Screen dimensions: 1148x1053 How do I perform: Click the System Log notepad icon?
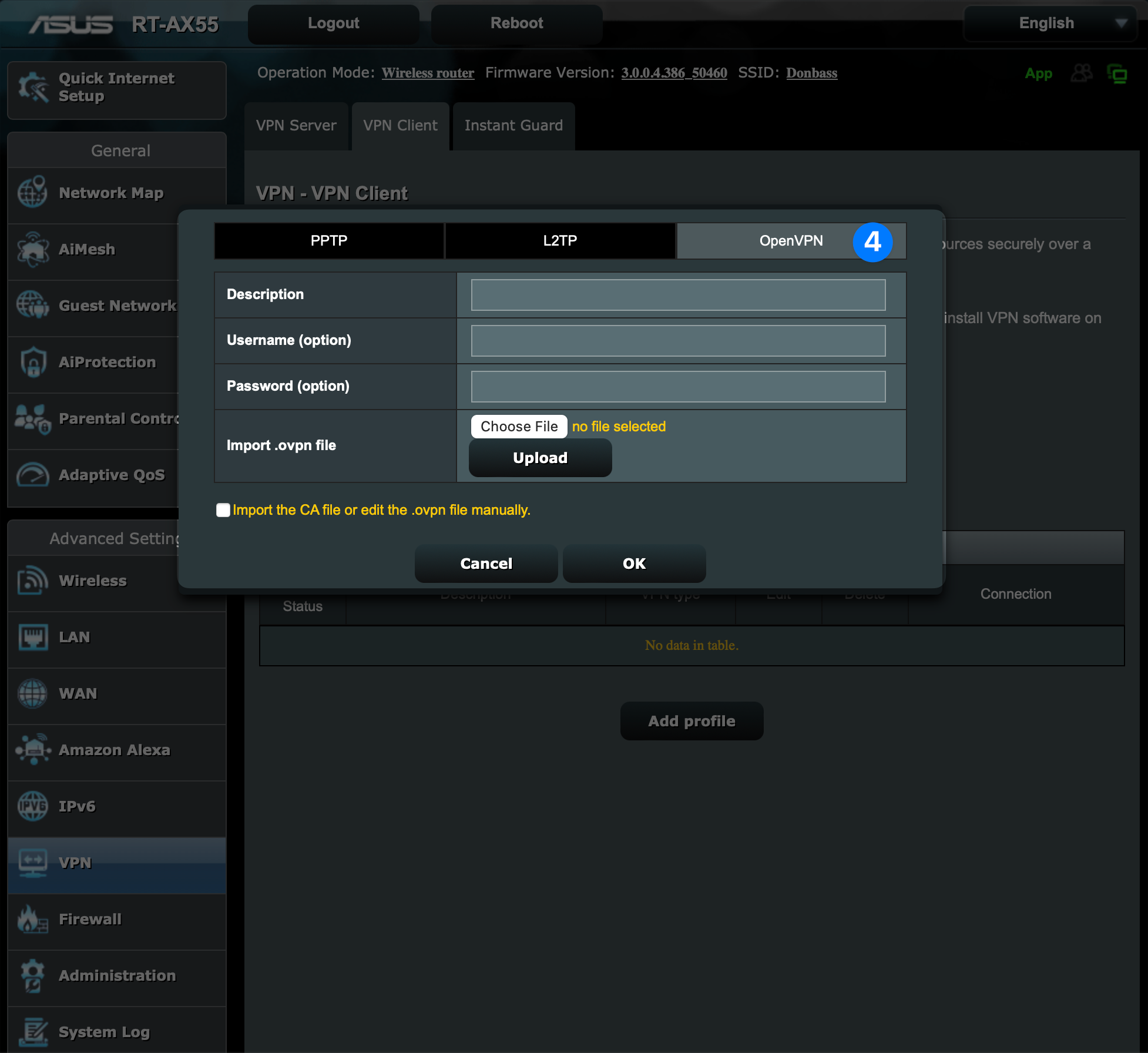(32, 1032)
